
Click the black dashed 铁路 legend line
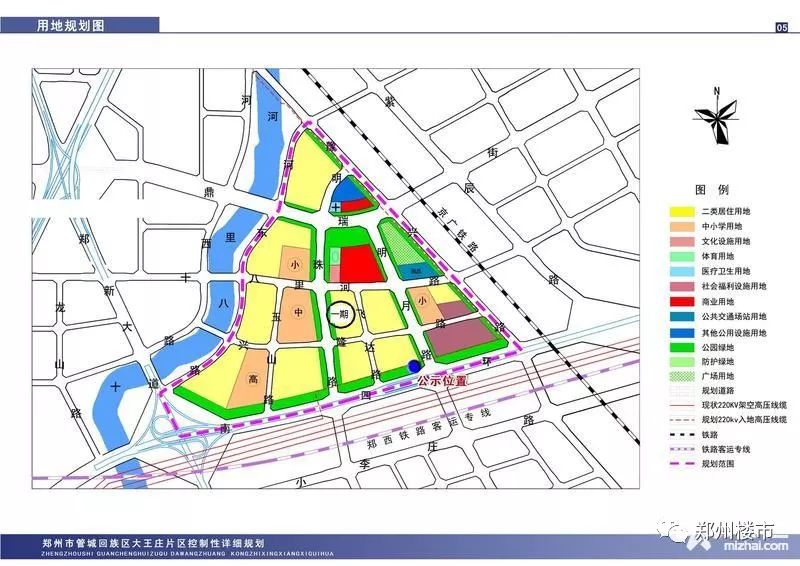click(682, 435)
